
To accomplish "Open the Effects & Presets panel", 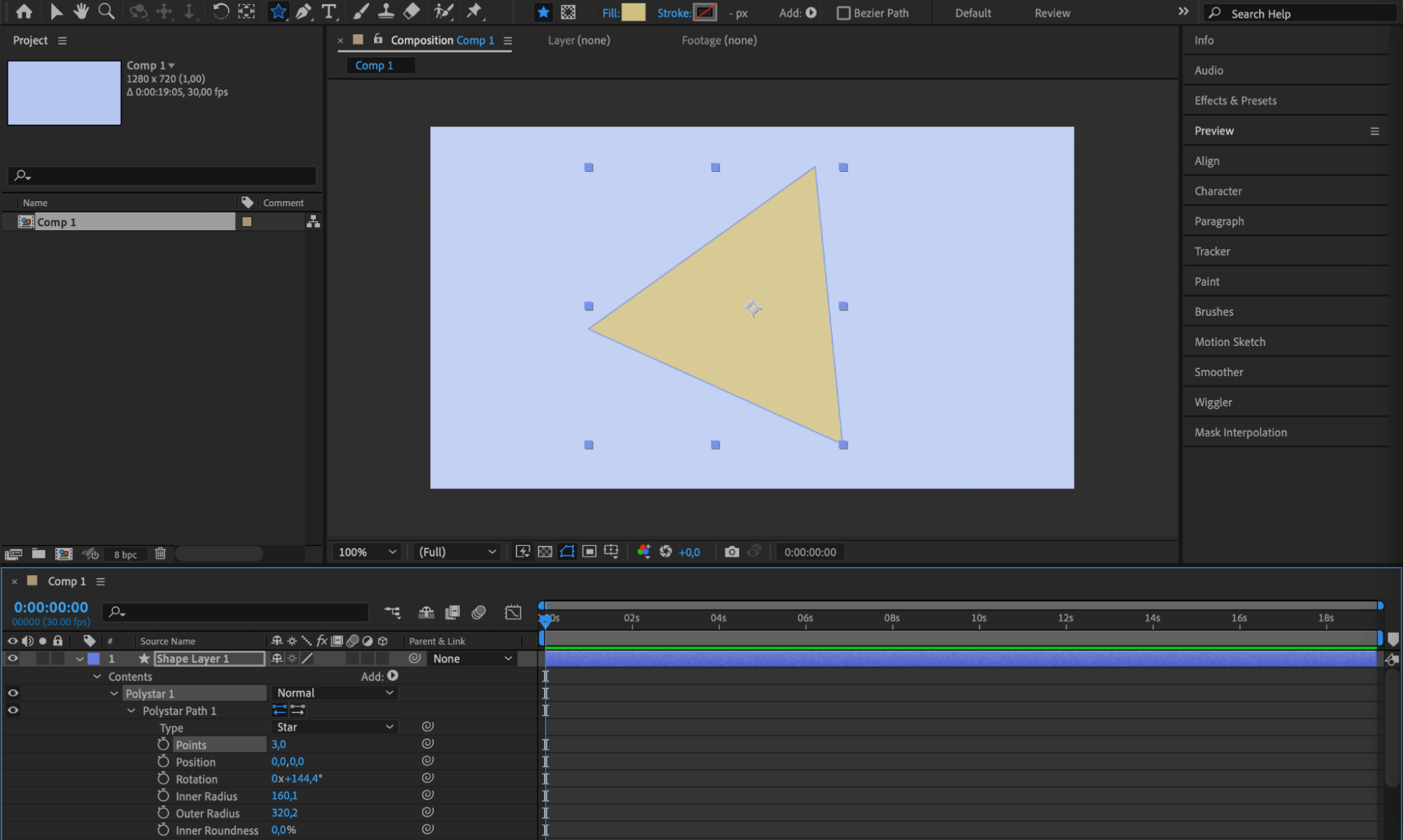I will pyautogui.click(x=1235, y=100).
